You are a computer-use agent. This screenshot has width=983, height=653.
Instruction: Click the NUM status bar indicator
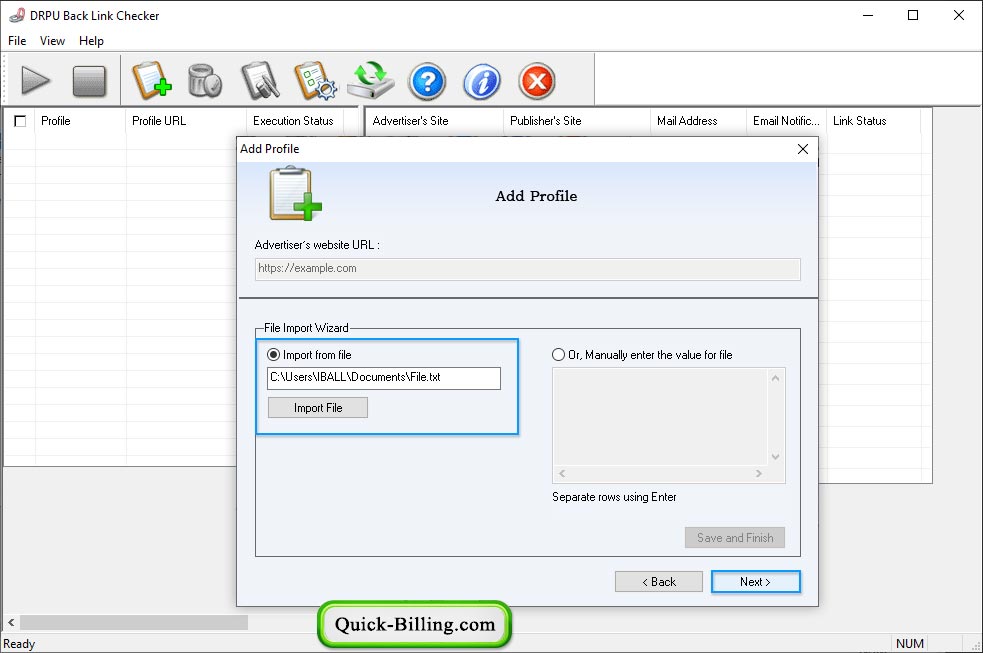pos(910,644)
